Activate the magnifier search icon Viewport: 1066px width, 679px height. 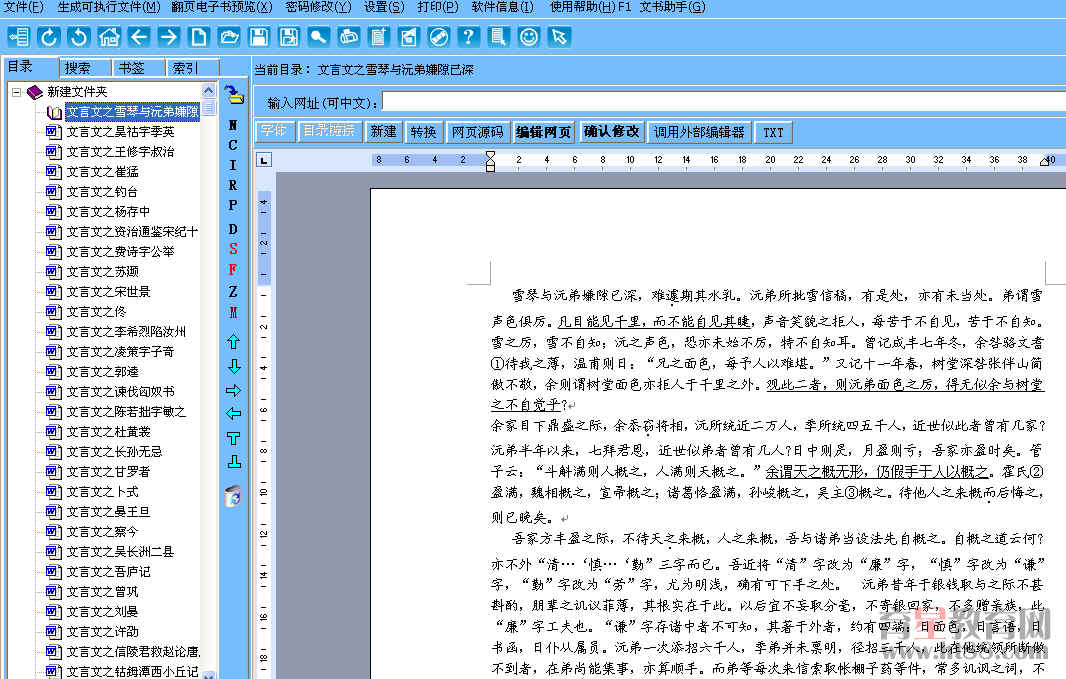[x=316, y=37]
